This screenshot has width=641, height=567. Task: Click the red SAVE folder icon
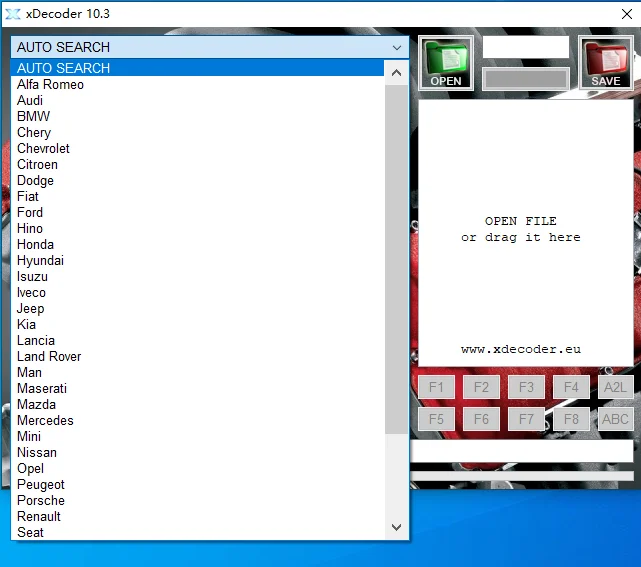pos(606,63)
